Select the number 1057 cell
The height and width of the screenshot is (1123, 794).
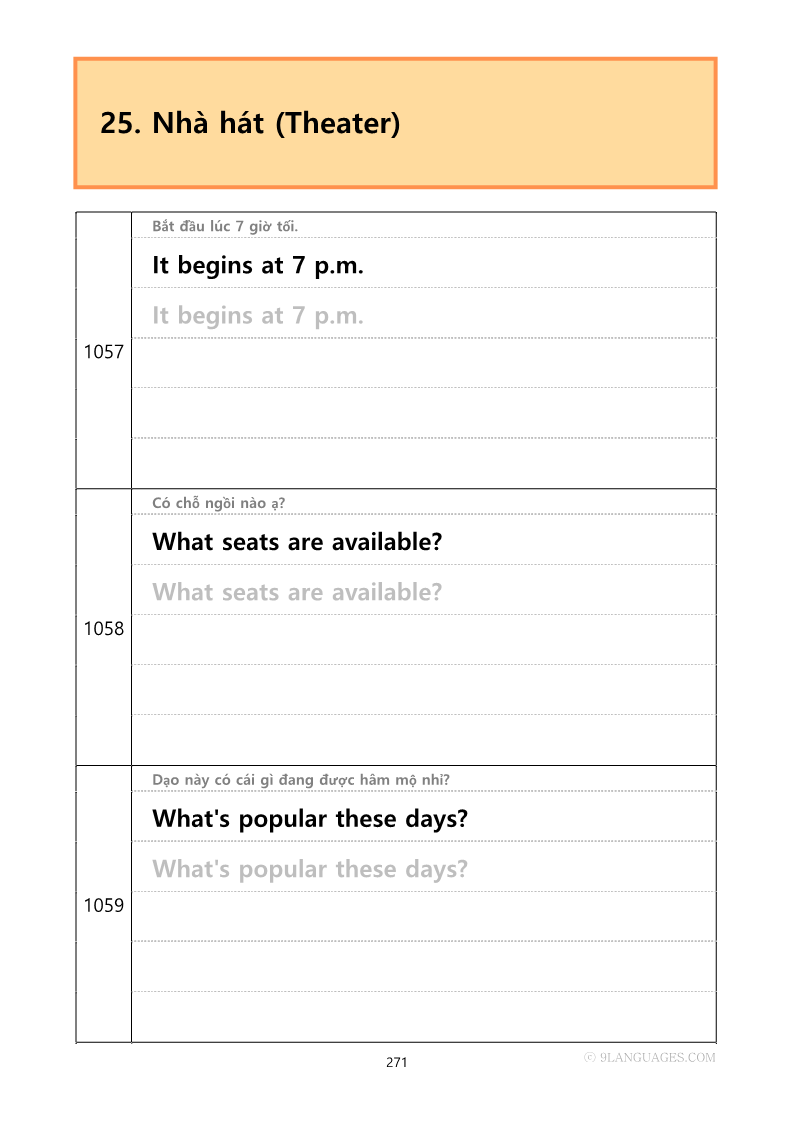tap(104, 351)
